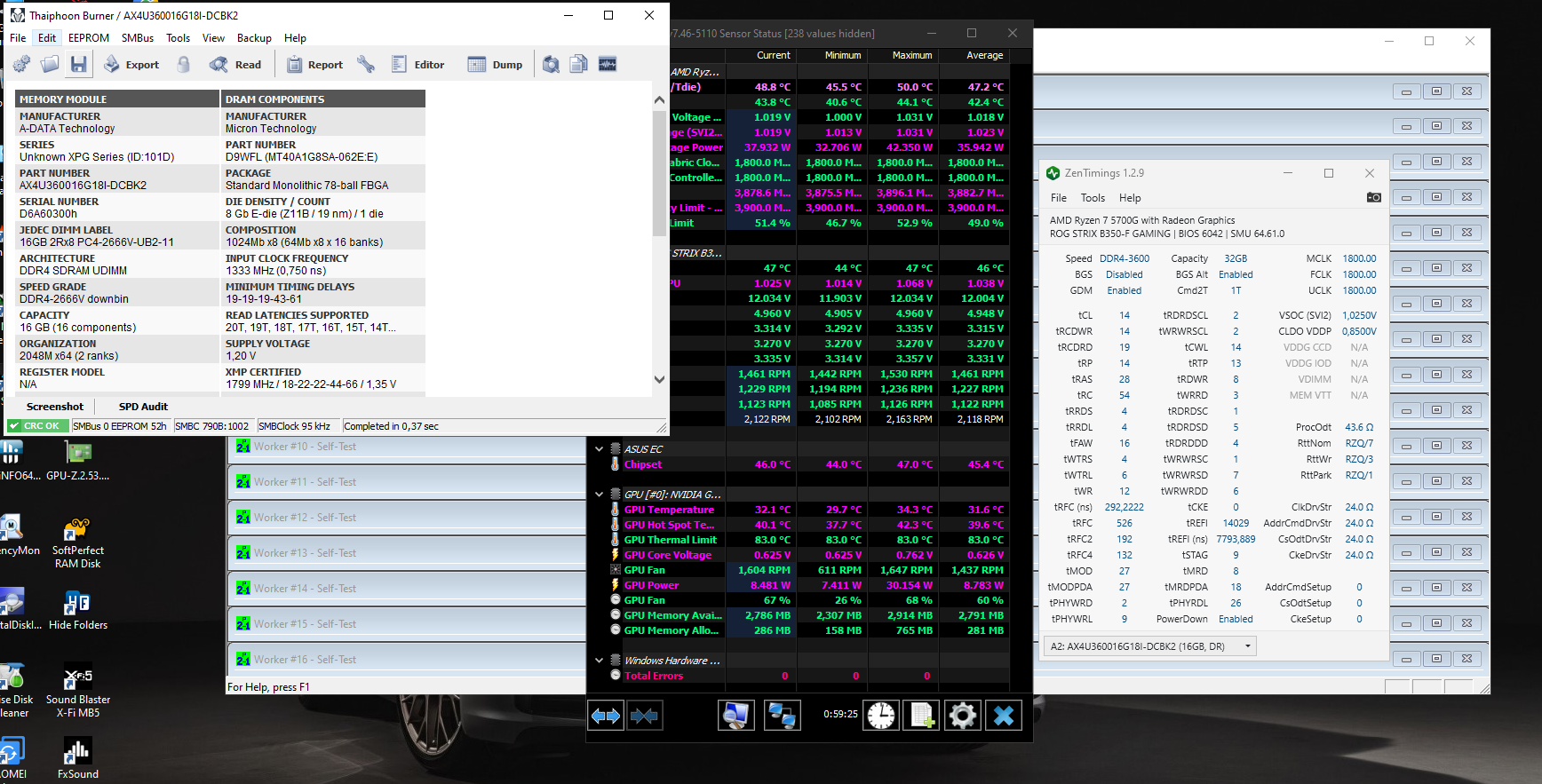This screenshot has height=784, width=1542.
Task: Click the networked computers icon in HWiNFO
Action: (x=783, y=716)
